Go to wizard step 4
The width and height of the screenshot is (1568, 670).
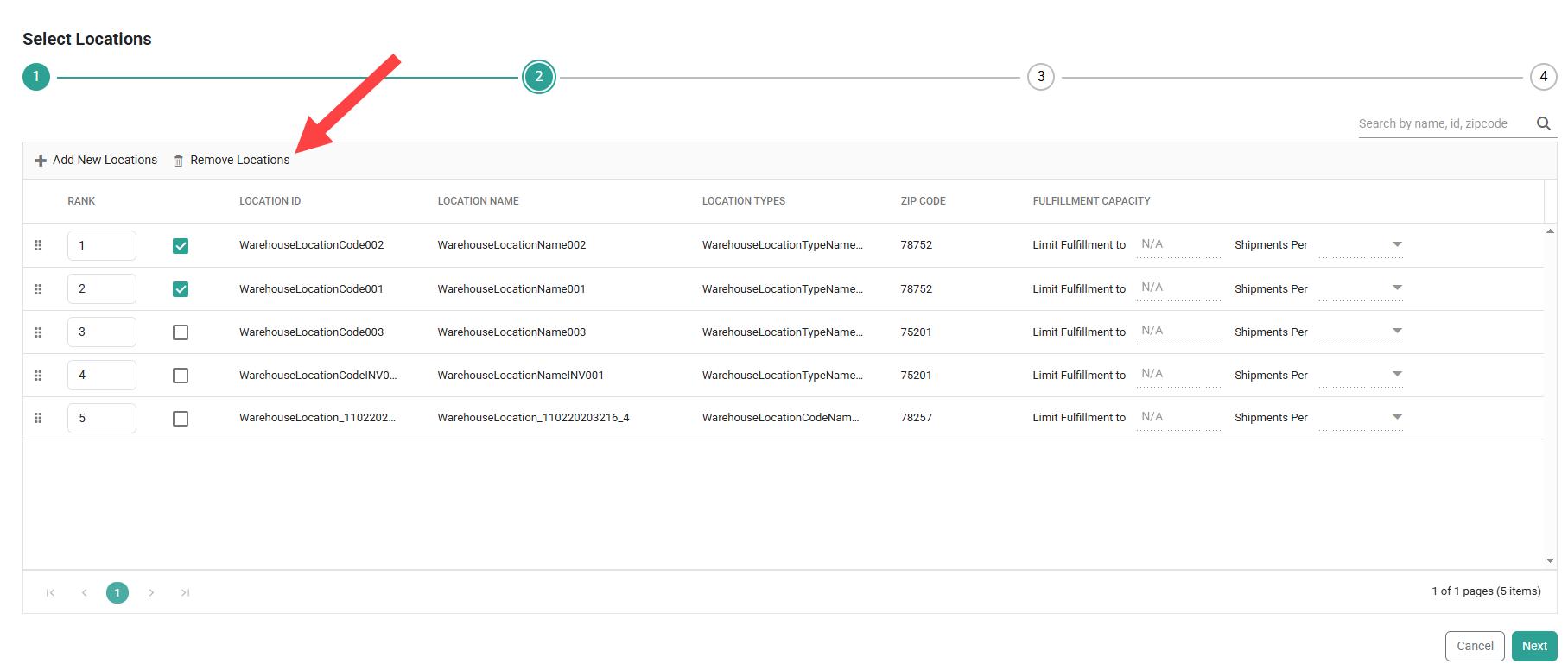coord(1544,77)
